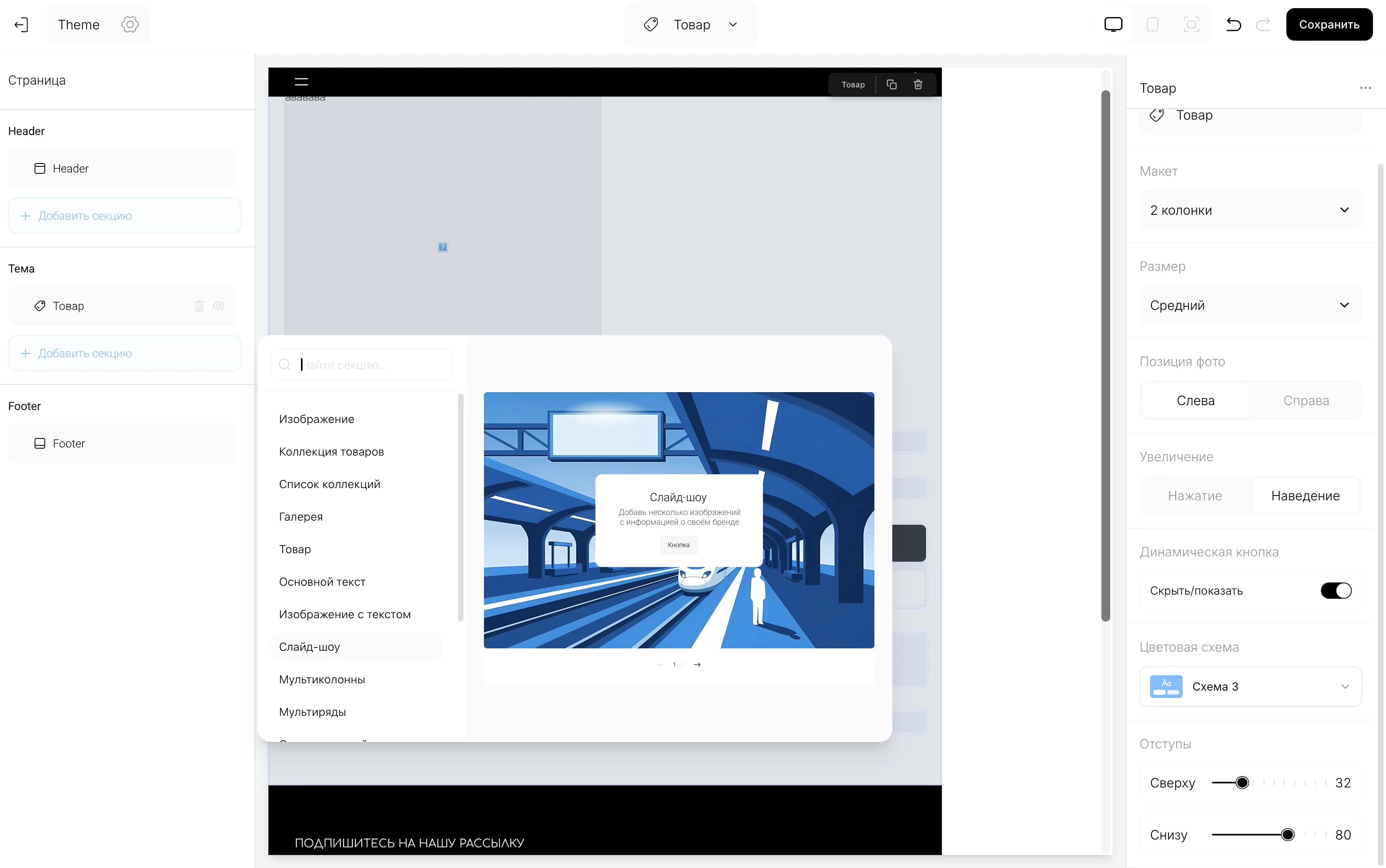Undo the last change

click(1233, 25)
